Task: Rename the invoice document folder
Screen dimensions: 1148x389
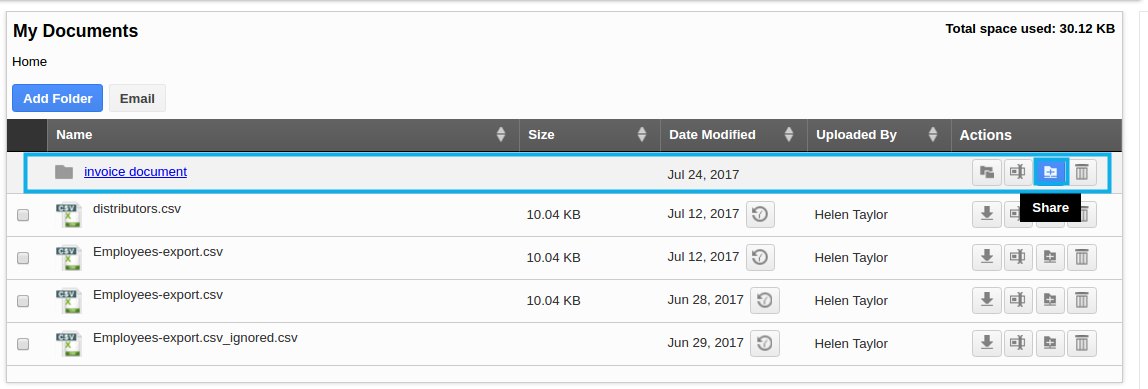Action: pos(1018,172)
